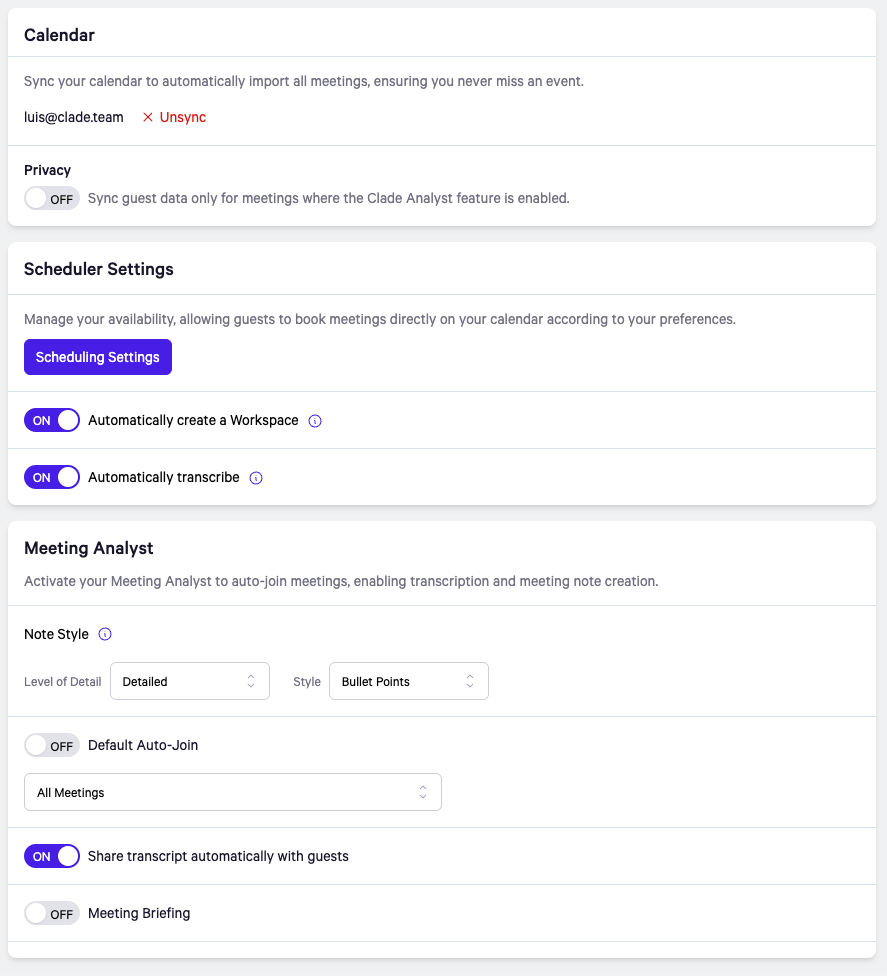Disable Automatically create a Workspace toggle

point(52,420)
